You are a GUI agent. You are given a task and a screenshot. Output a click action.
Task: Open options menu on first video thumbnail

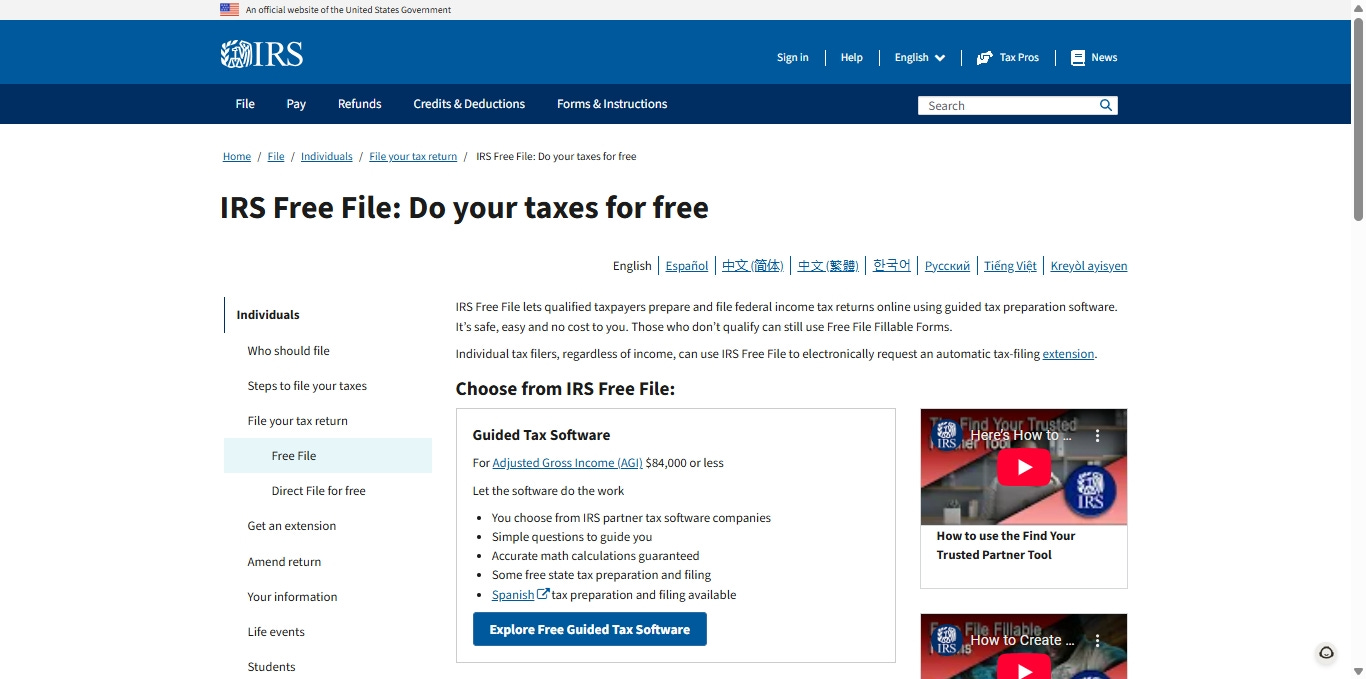(1097, 436)
